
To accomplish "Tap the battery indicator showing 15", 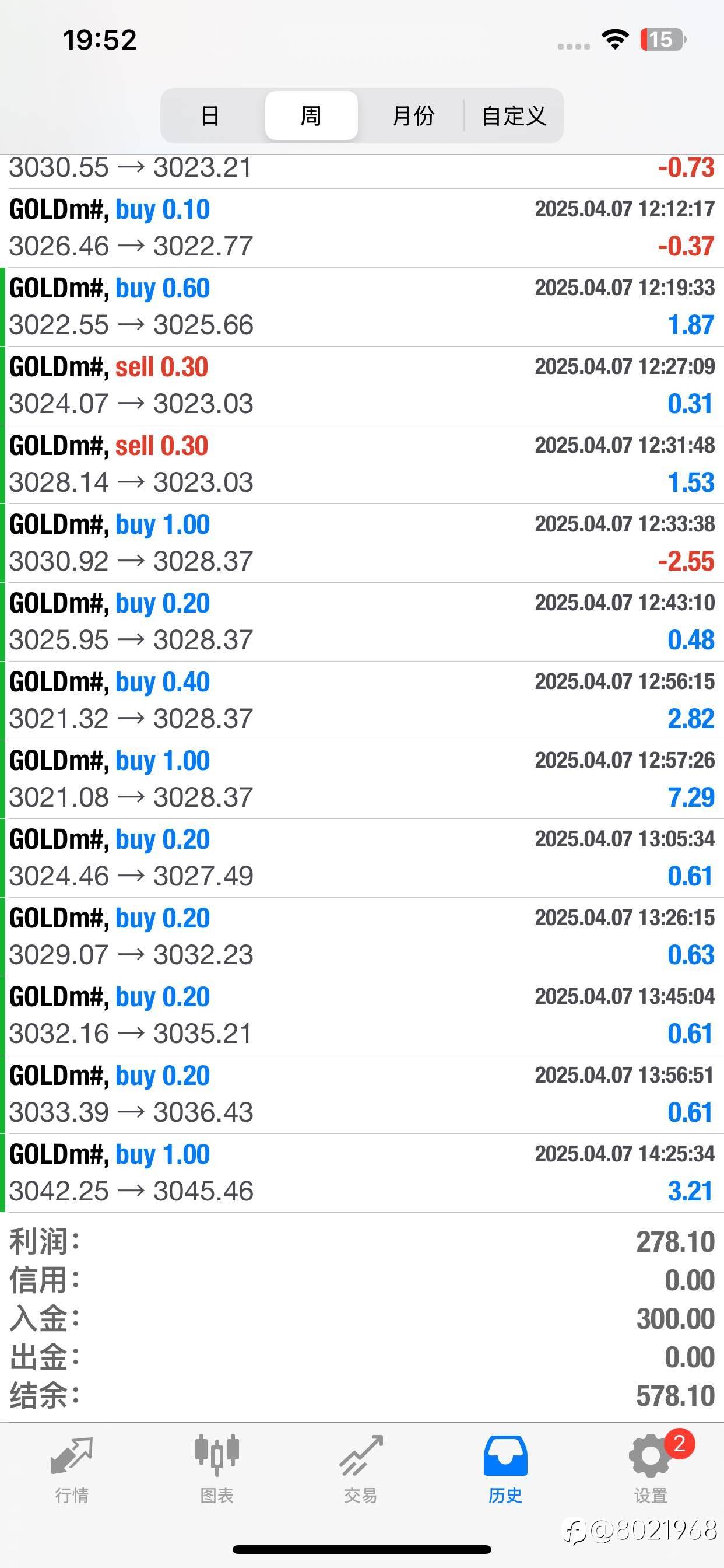I will [662, 40].
